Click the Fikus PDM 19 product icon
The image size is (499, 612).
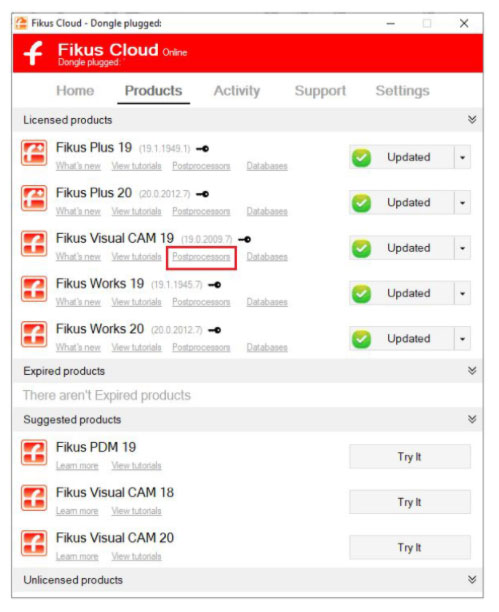pos(34,452)
